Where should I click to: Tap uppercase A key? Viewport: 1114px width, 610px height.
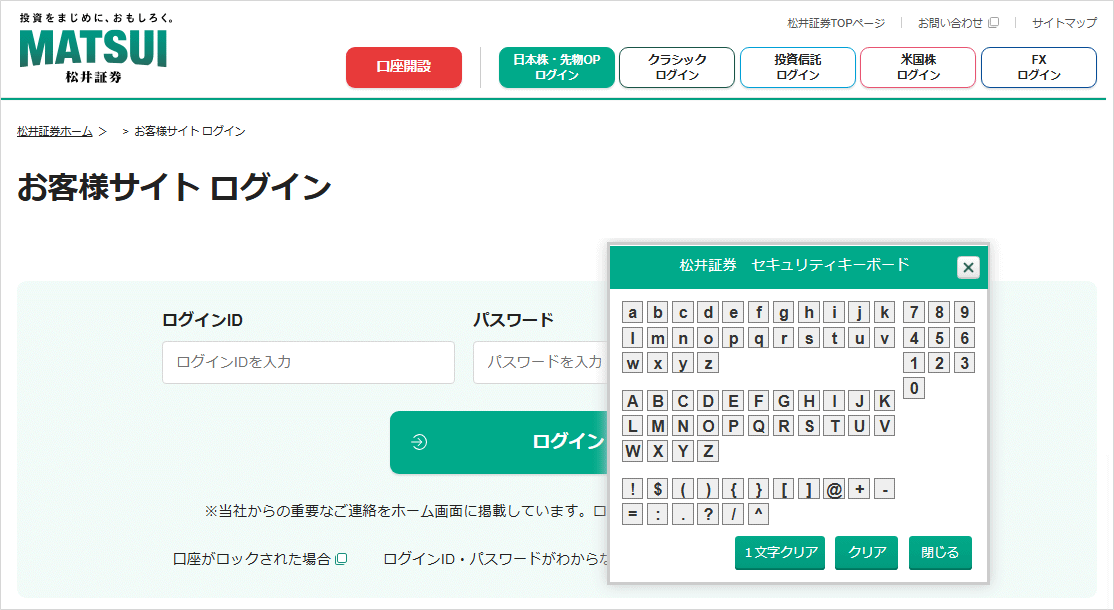(632, 401)
